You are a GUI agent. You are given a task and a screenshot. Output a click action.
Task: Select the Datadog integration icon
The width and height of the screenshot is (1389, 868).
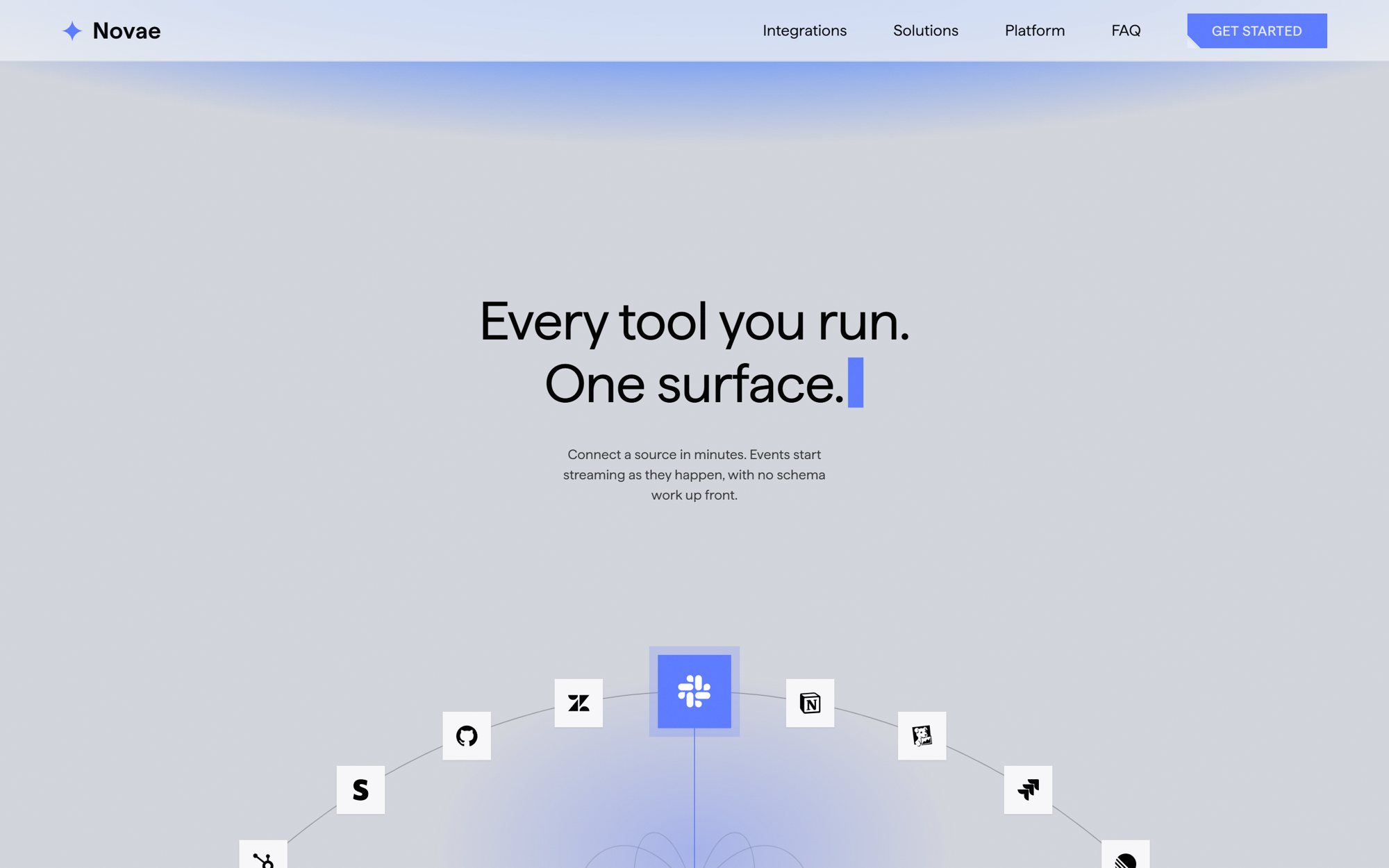[x=922, y=735]
